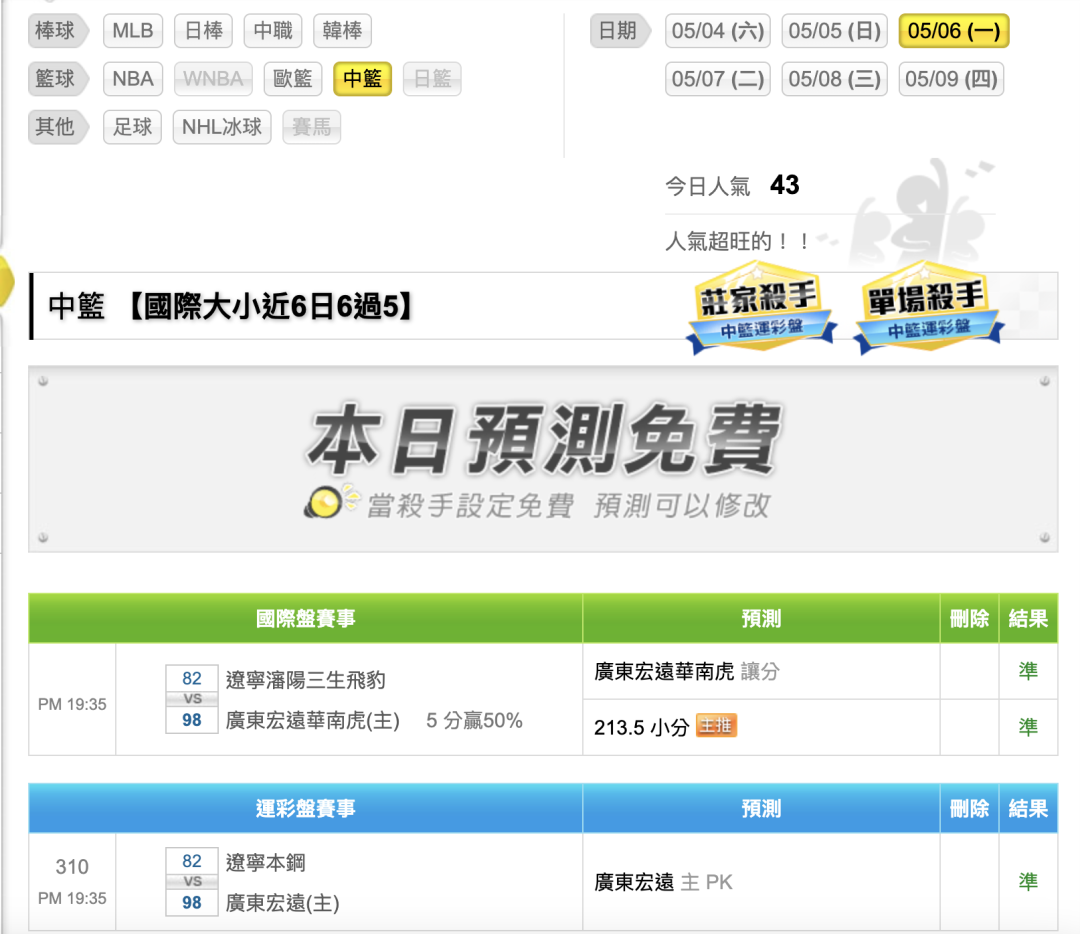1080x934 pixels.
Task: Click the 日期 label
Action: [x=620, y=31]
